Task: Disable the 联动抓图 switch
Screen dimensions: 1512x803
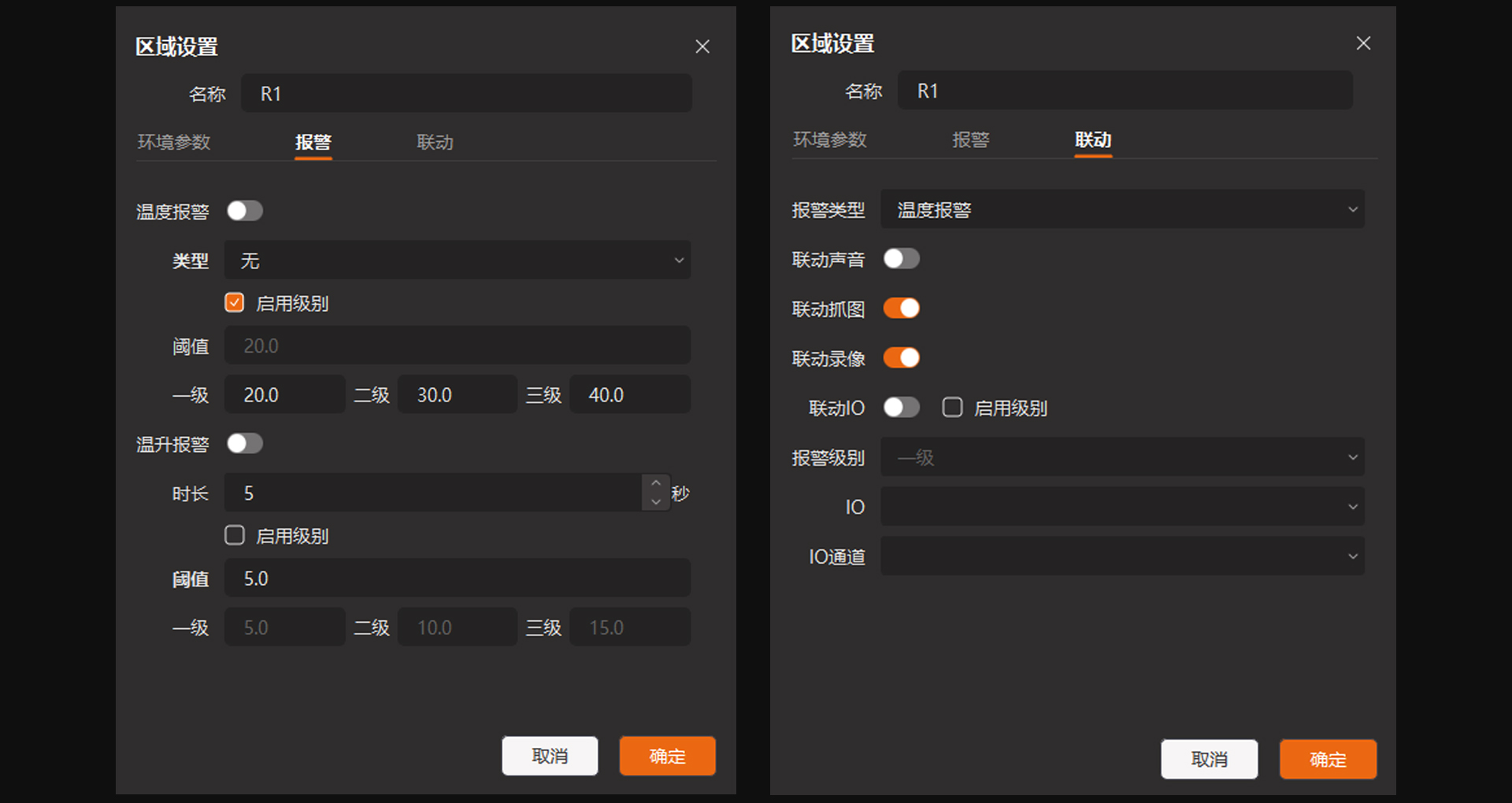Action: click(x=901, y=309)
